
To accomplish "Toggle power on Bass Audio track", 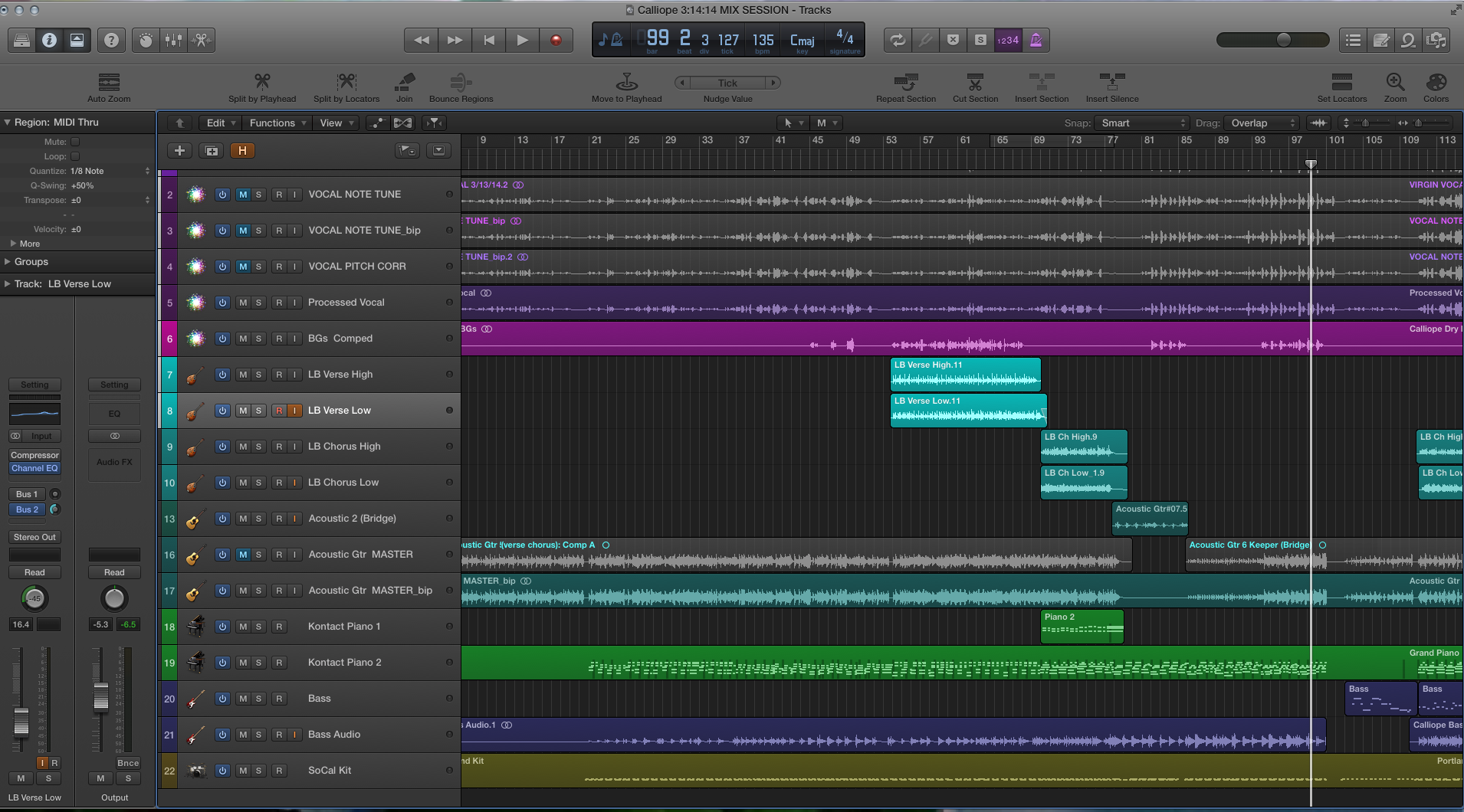I will pos(222,735).
